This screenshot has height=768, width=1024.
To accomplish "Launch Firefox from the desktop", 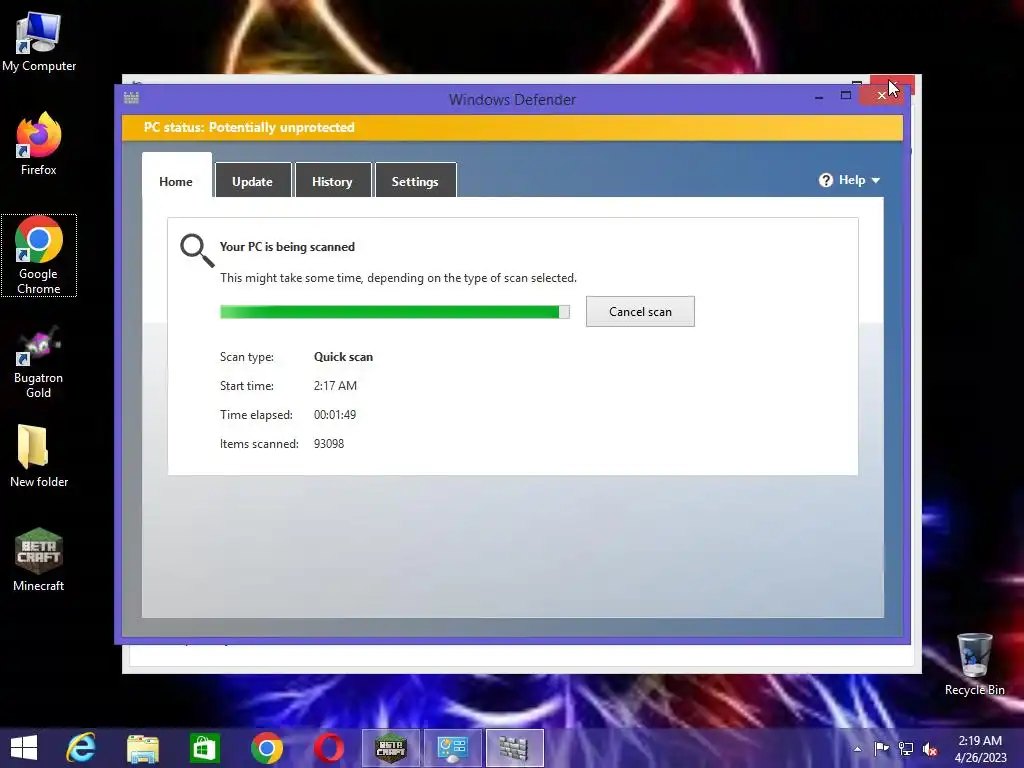I will pyautogui.click(x=39, y=144).
